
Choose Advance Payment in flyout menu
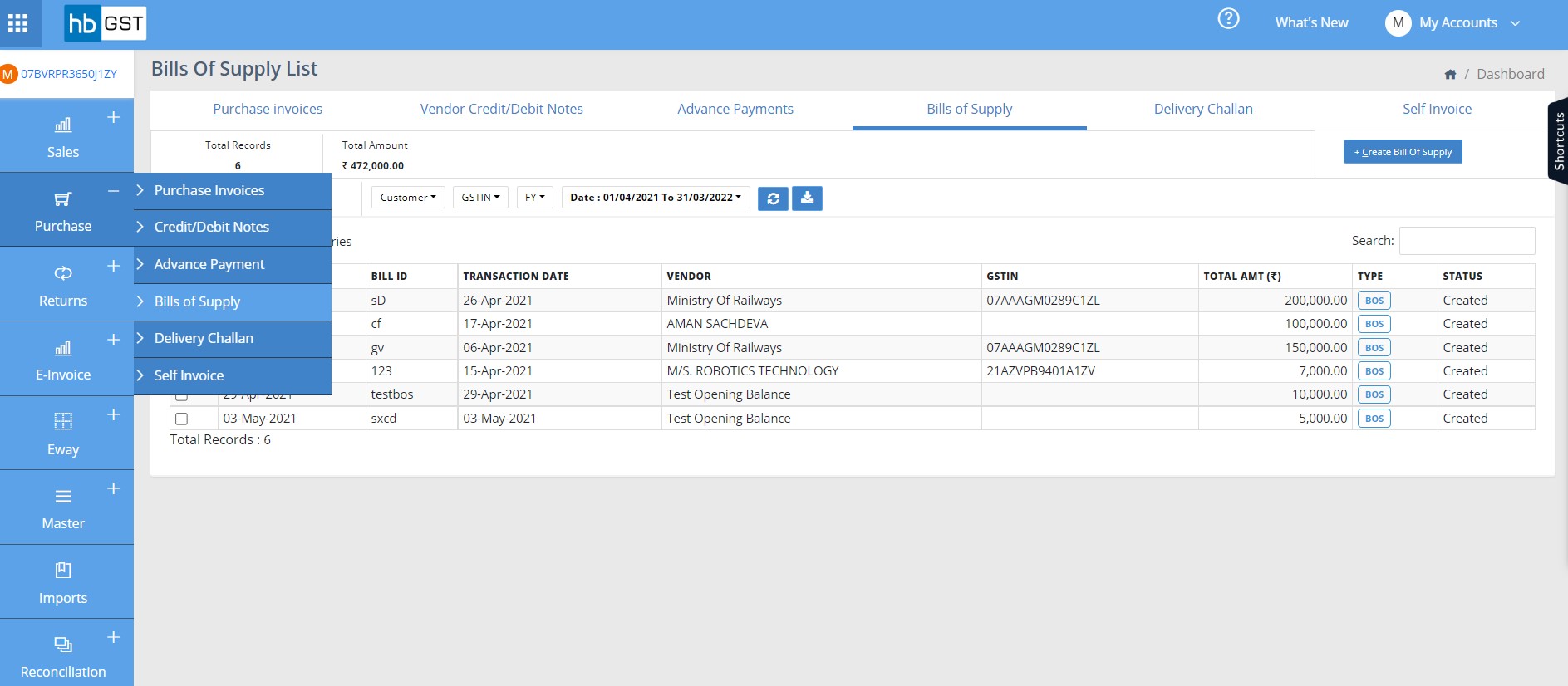point(233,265)
